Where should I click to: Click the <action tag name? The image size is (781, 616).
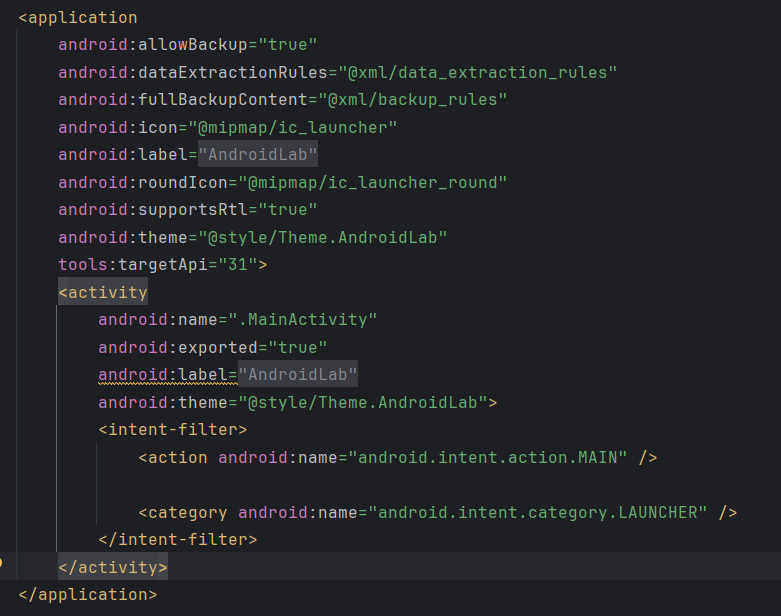[173, 457]
